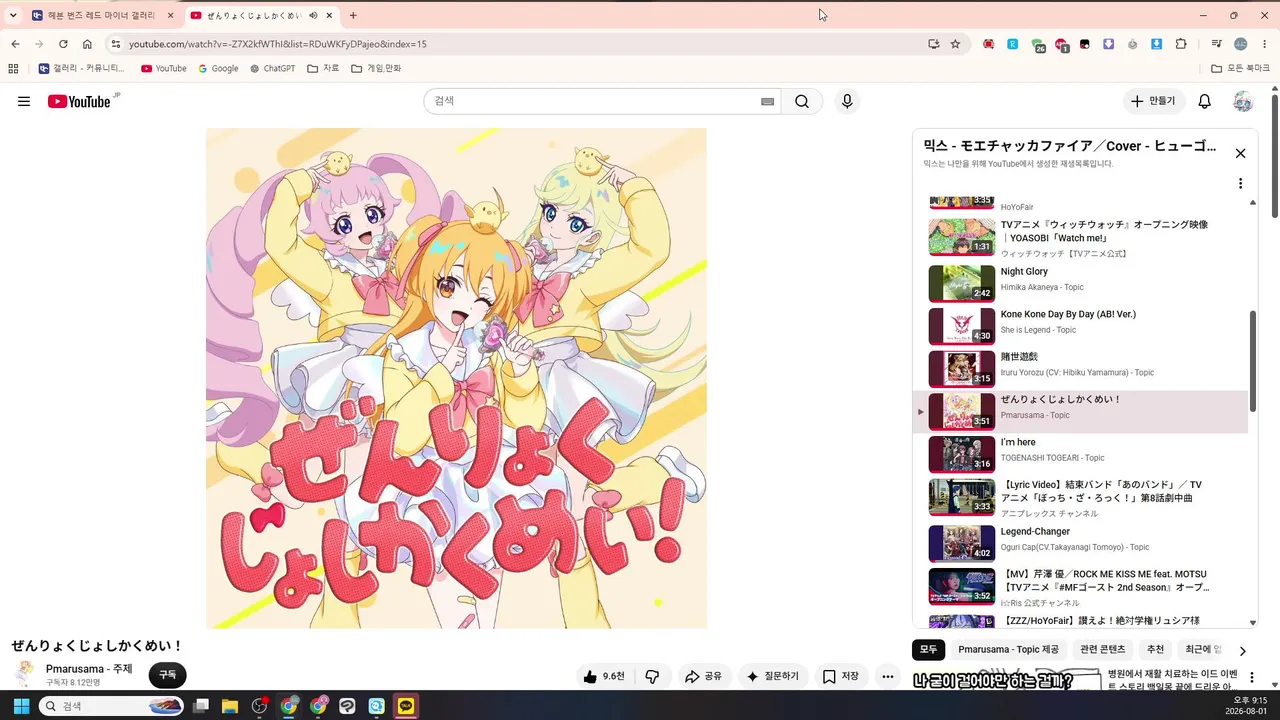Select the 추천 chip

1155,650
